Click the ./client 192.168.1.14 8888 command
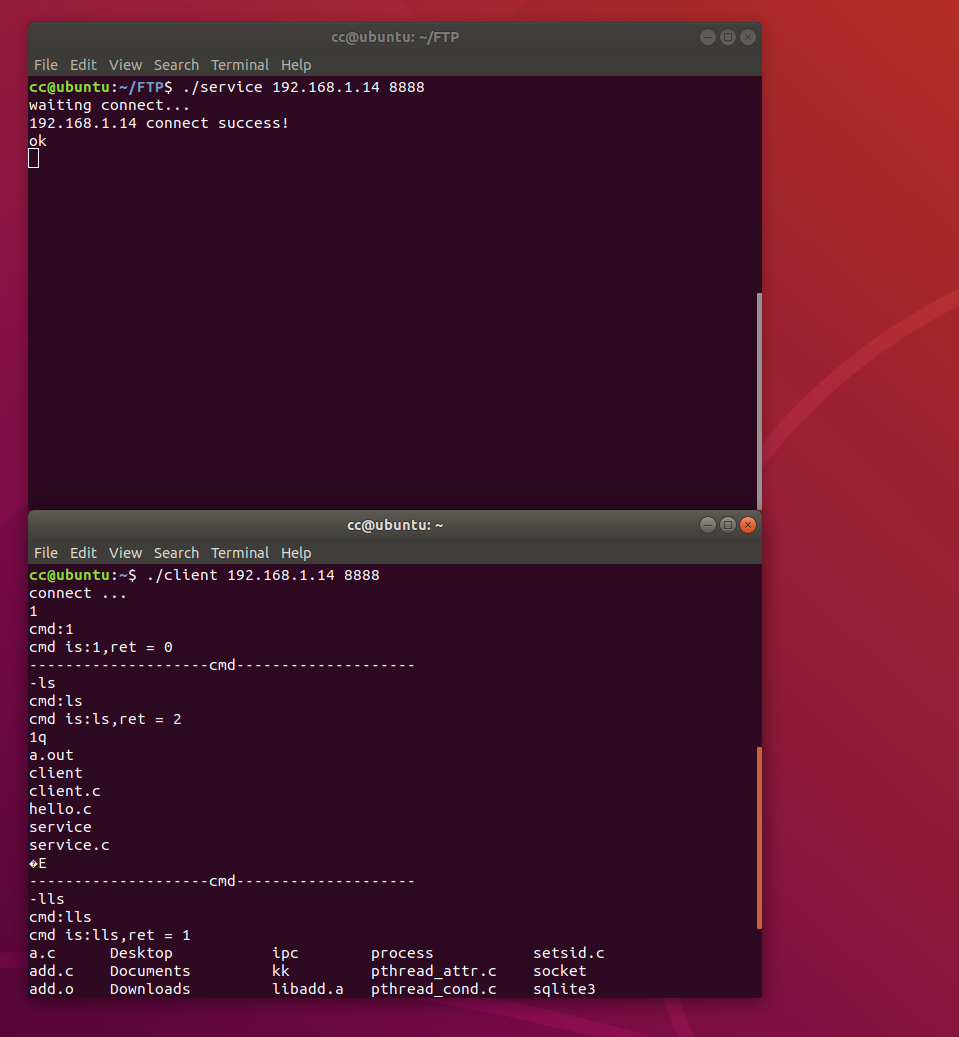Viewport: 959px width, 1037px height. tap(263, 575)
